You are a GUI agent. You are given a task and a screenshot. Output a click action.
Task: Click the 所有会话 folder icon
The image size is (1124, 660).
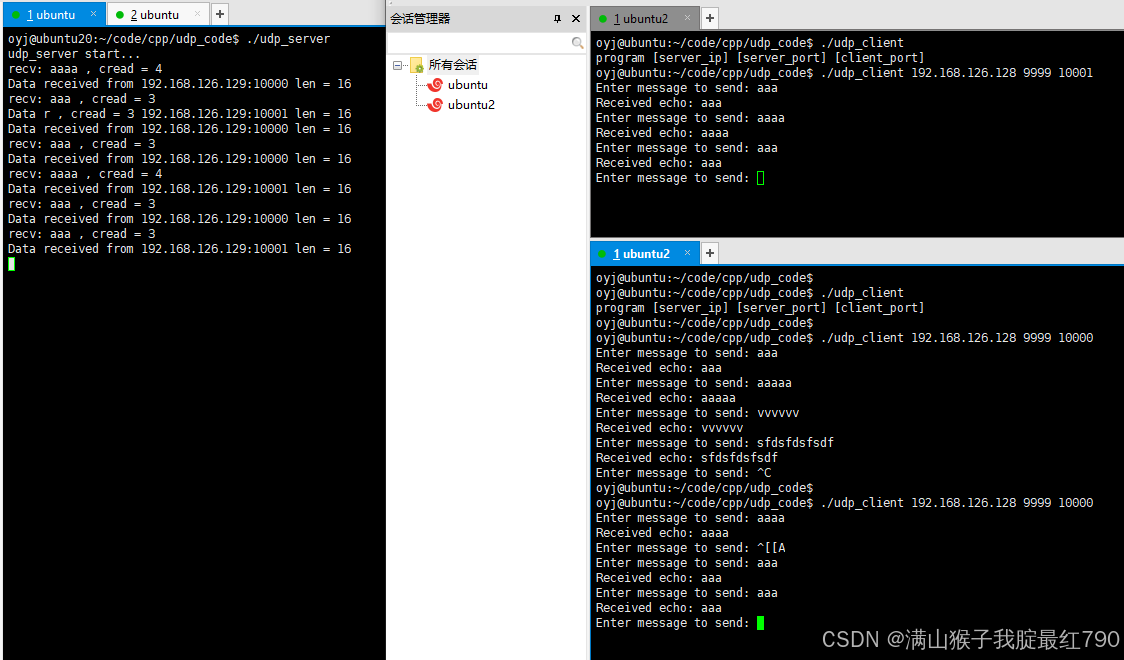(416, 65)
